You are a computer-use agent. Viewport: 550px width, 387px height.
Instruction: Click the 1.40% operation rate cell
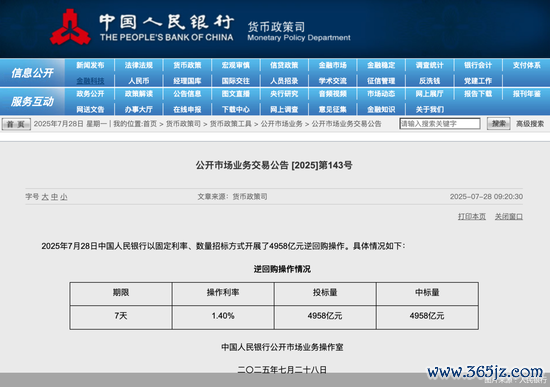pos(223,316)
